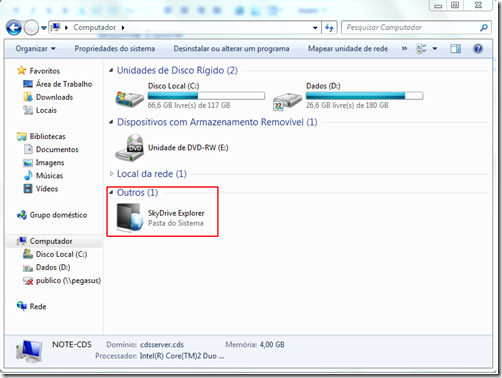Select Disco Local (C:) drive icon
This screenshot has width=502, height=378.
129,99
